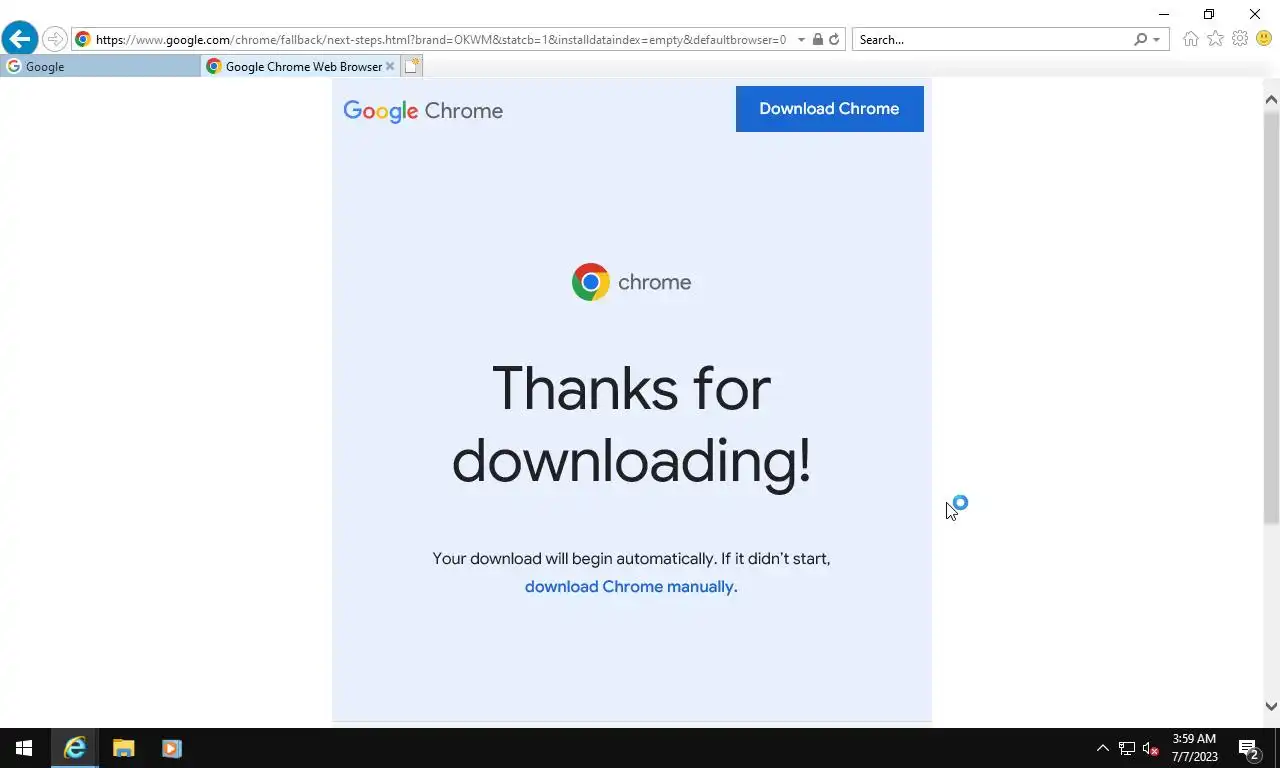Go back with the browser Back arrow

(x=20, y=39)
